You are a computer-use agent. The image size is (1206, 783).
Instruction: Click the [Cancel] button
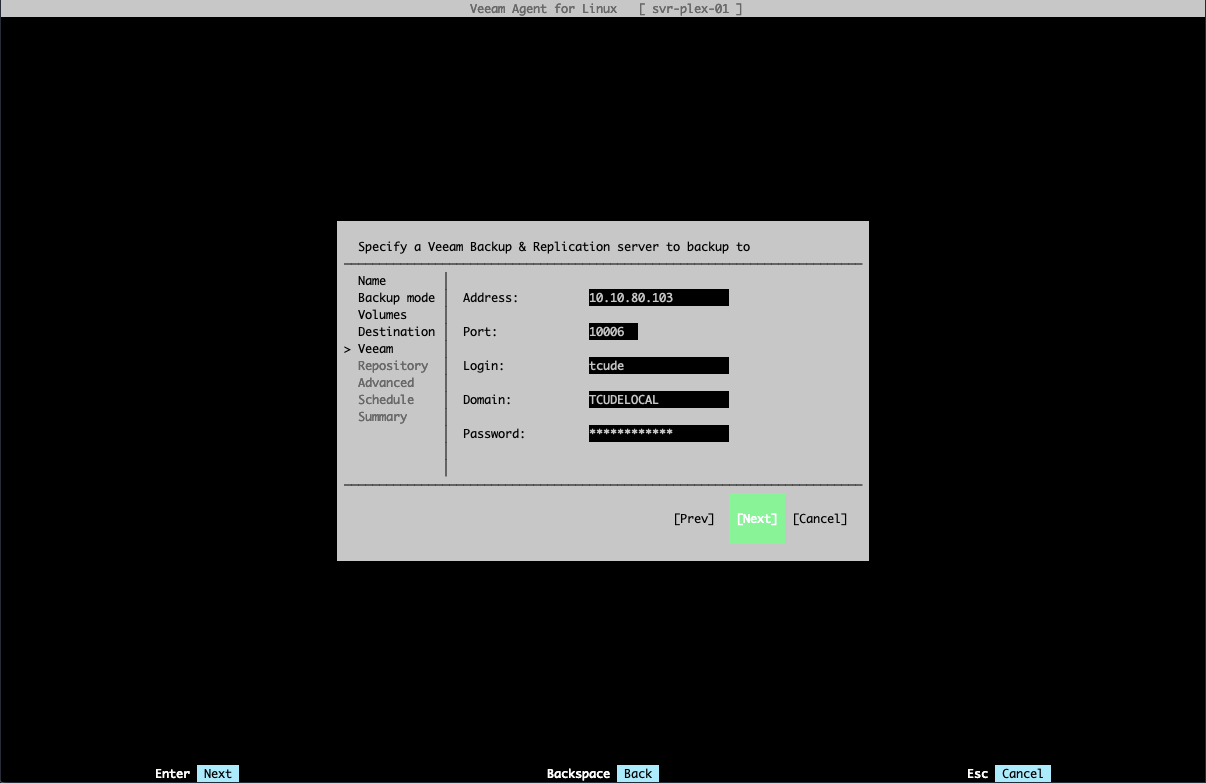tap(820, 519)
